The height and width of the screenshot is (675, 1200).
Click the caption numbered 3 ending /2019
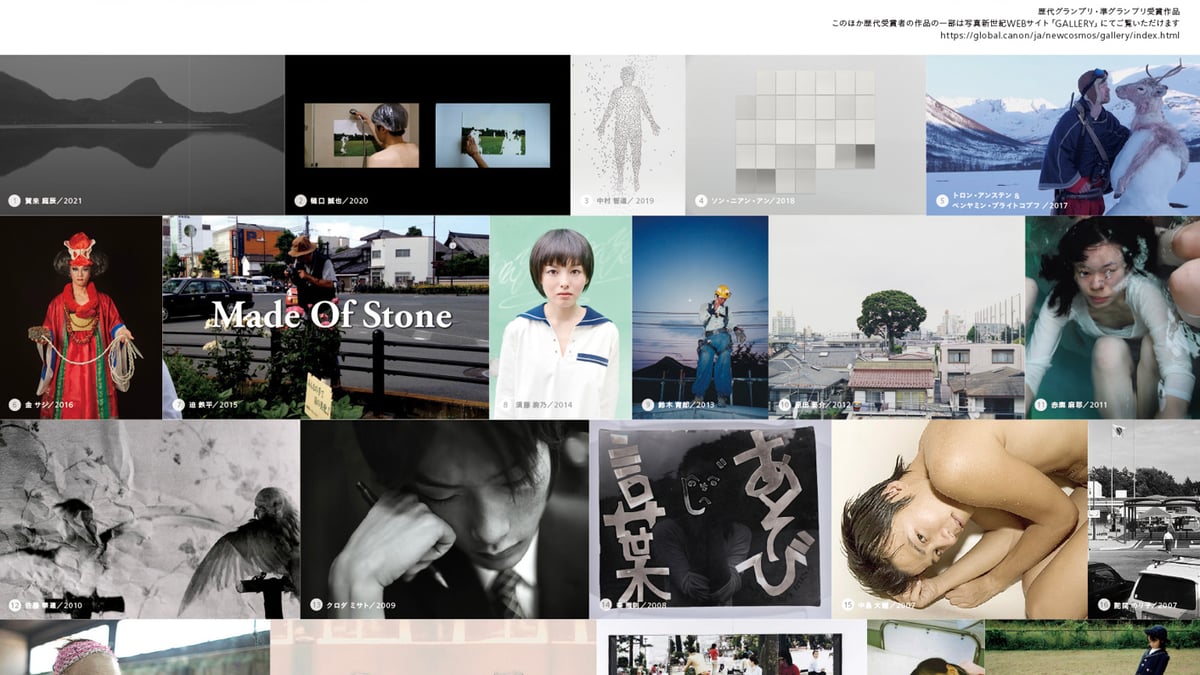(618, 201)
